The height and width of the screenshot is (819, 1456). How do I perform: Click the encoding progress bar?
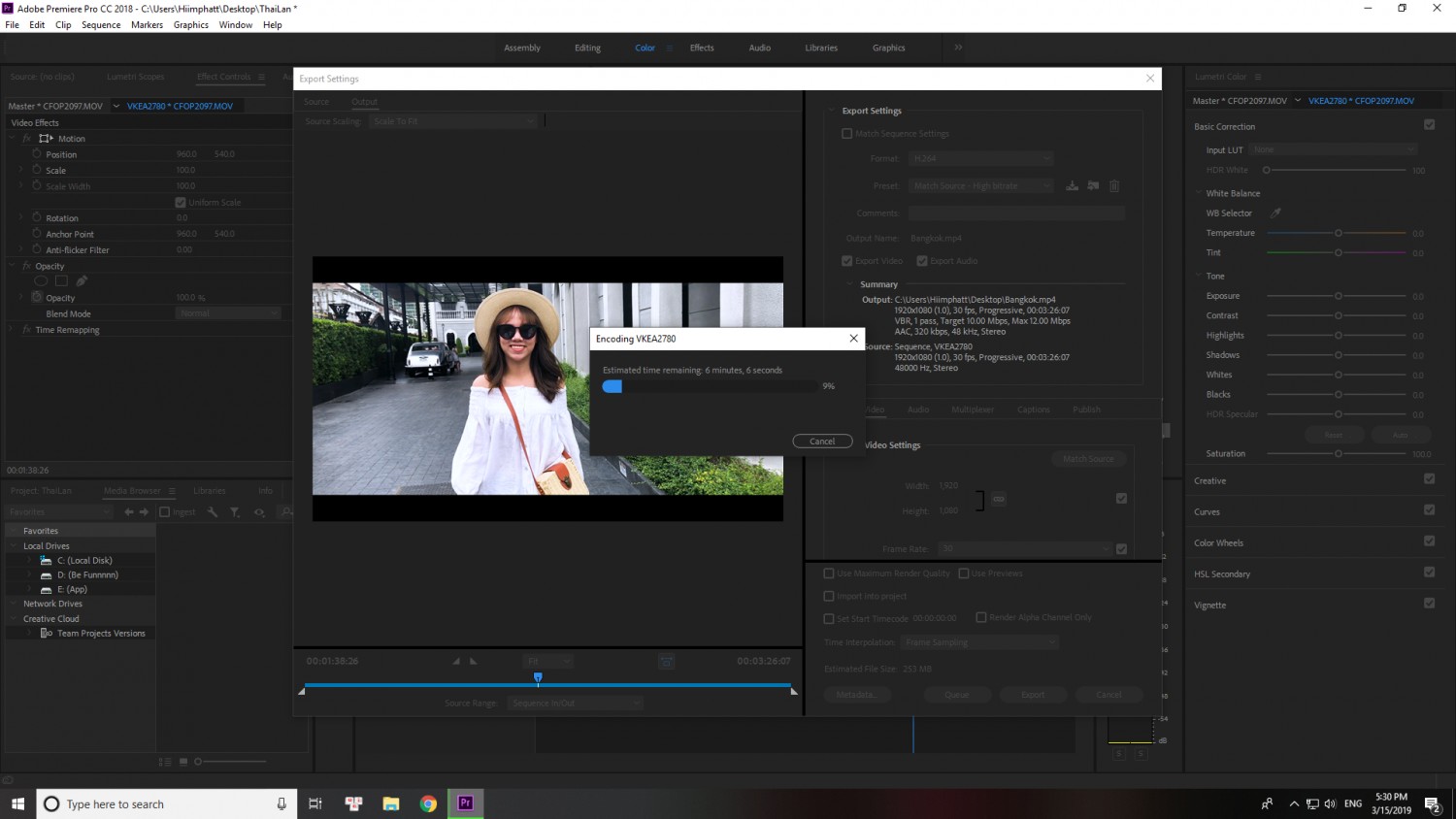[x=709, y=386]
